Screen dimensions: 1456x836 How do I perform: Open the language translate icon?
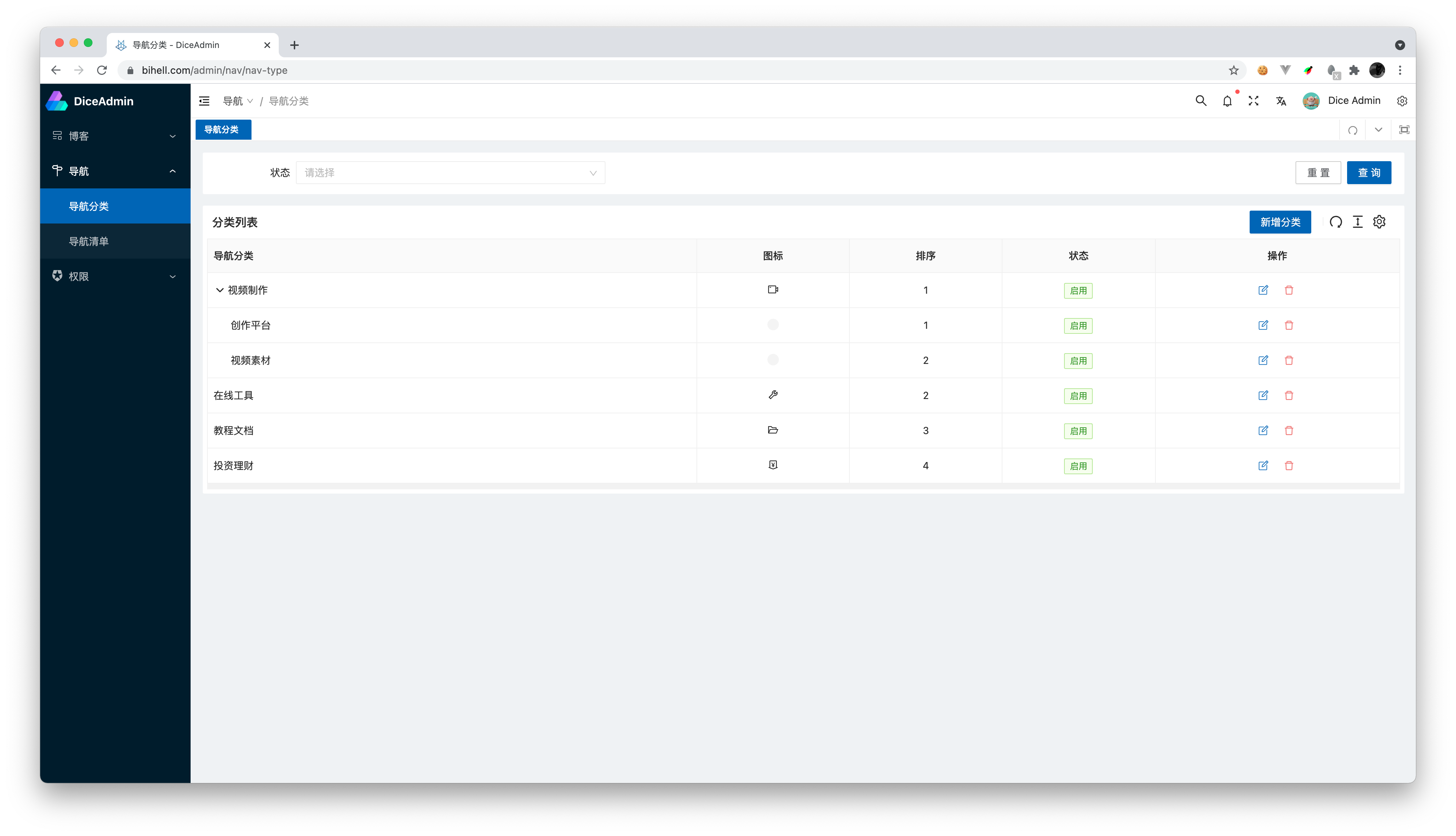coord(1280,101)
